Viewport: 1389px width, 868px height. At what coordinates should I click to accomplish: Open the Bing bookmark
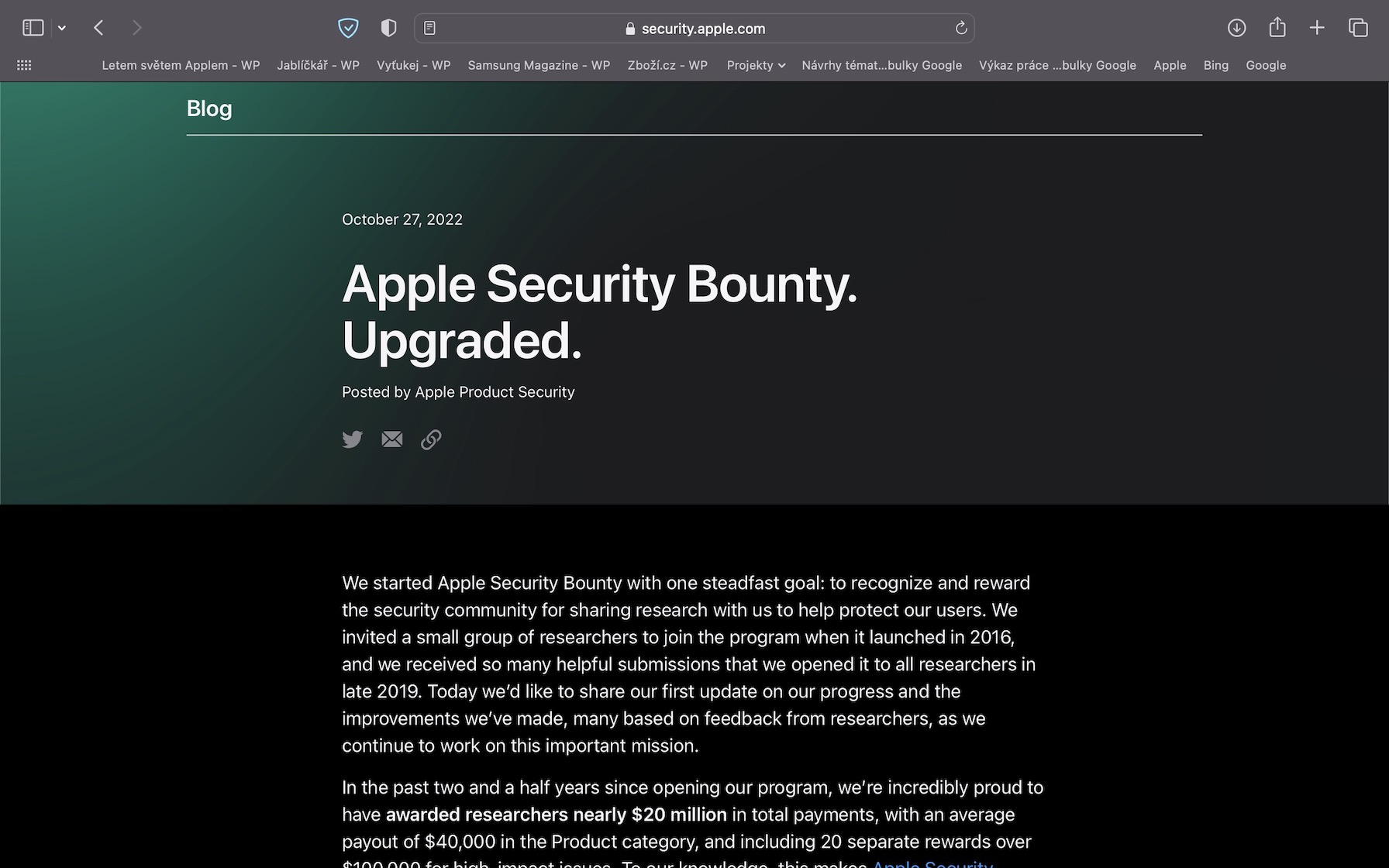point(1215,65)
